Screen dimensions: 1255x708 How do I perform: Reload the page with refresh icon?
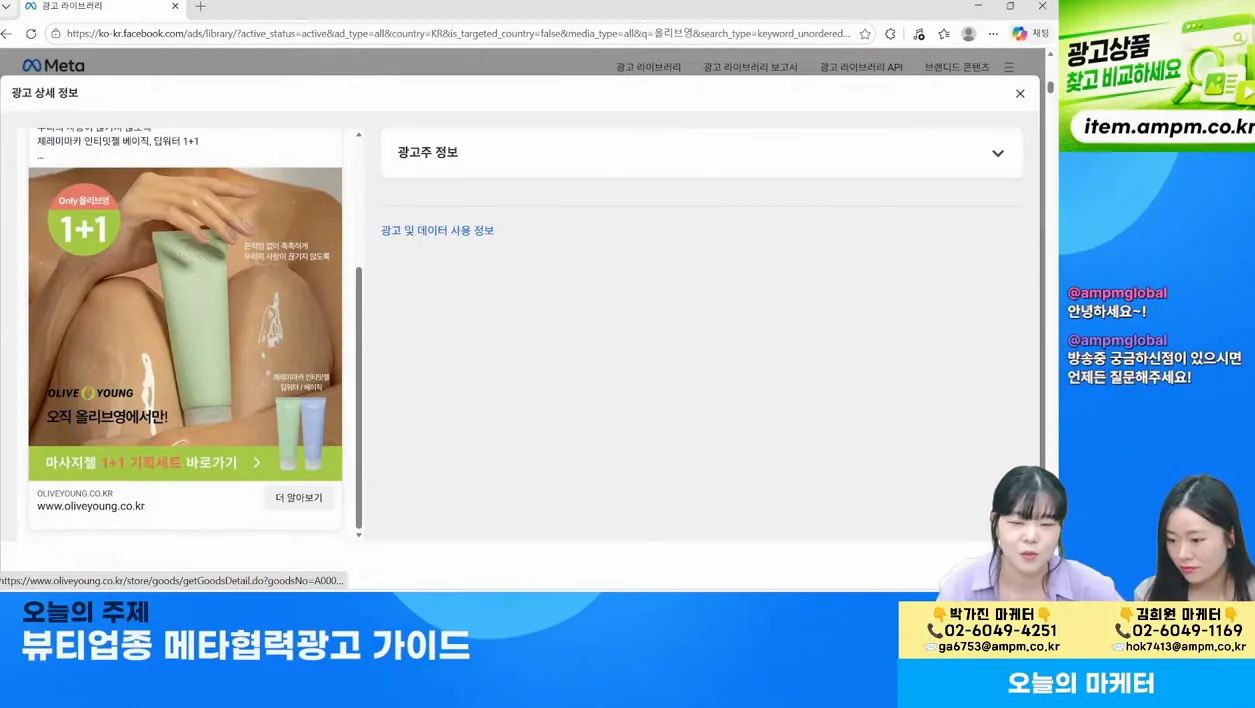pos(31,33)
